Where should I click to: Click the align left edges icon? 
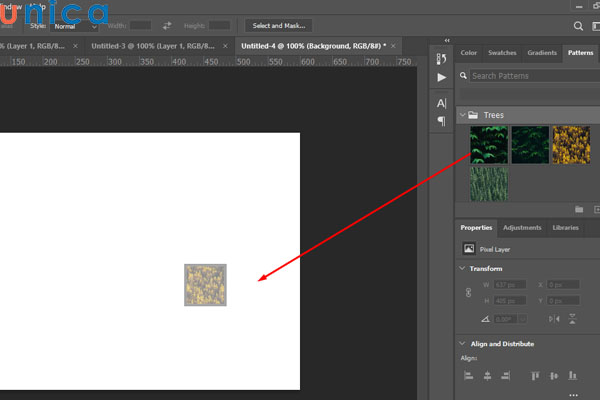pos(468,376)
